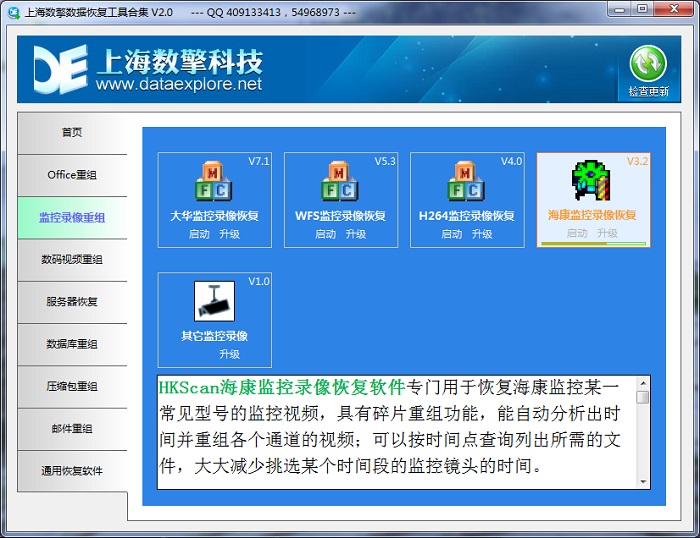Click the 其它监控录像 title text
This screenshot has width=700, height=538.
click(x=214, y=336)
